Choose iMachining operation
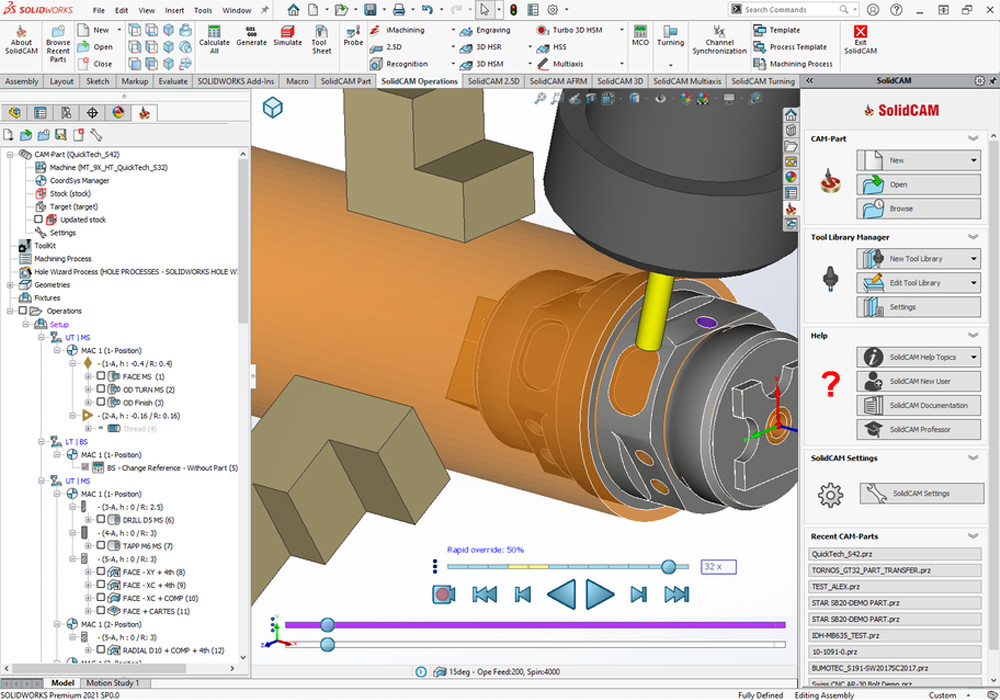 [x=397, y=30]
